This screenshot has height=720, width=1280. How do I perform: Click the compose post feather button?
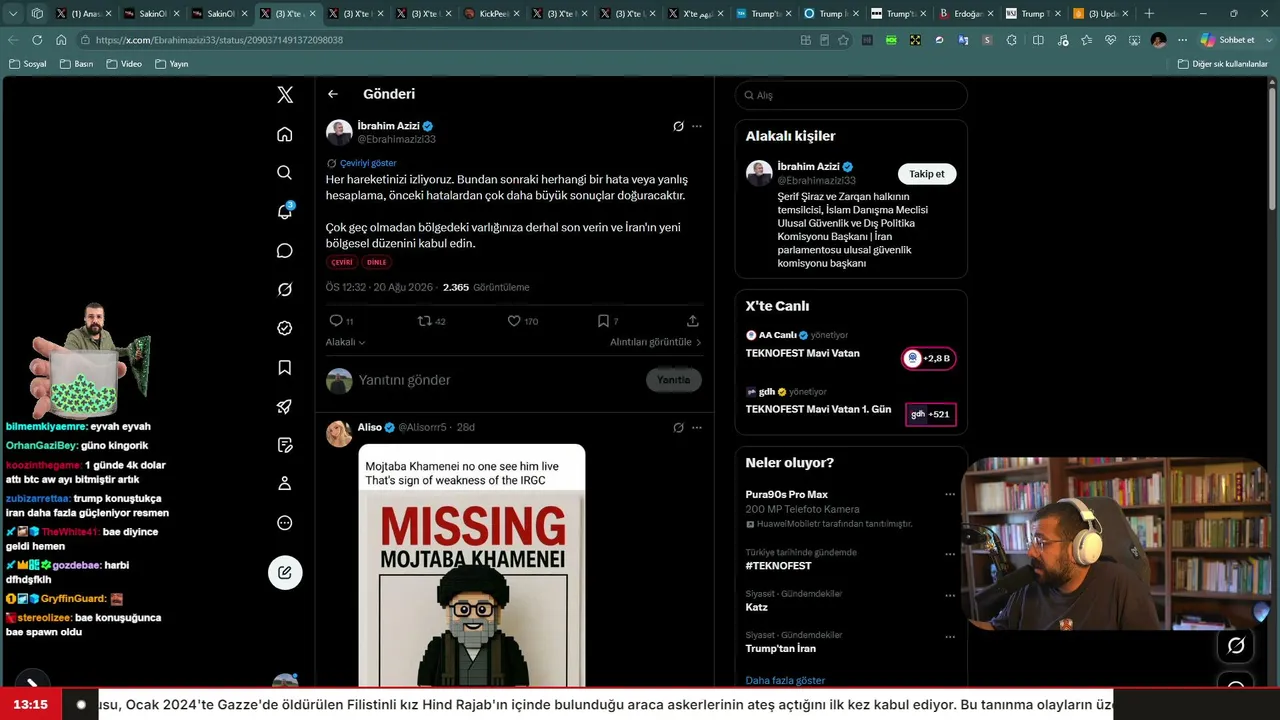click(285, 572)
